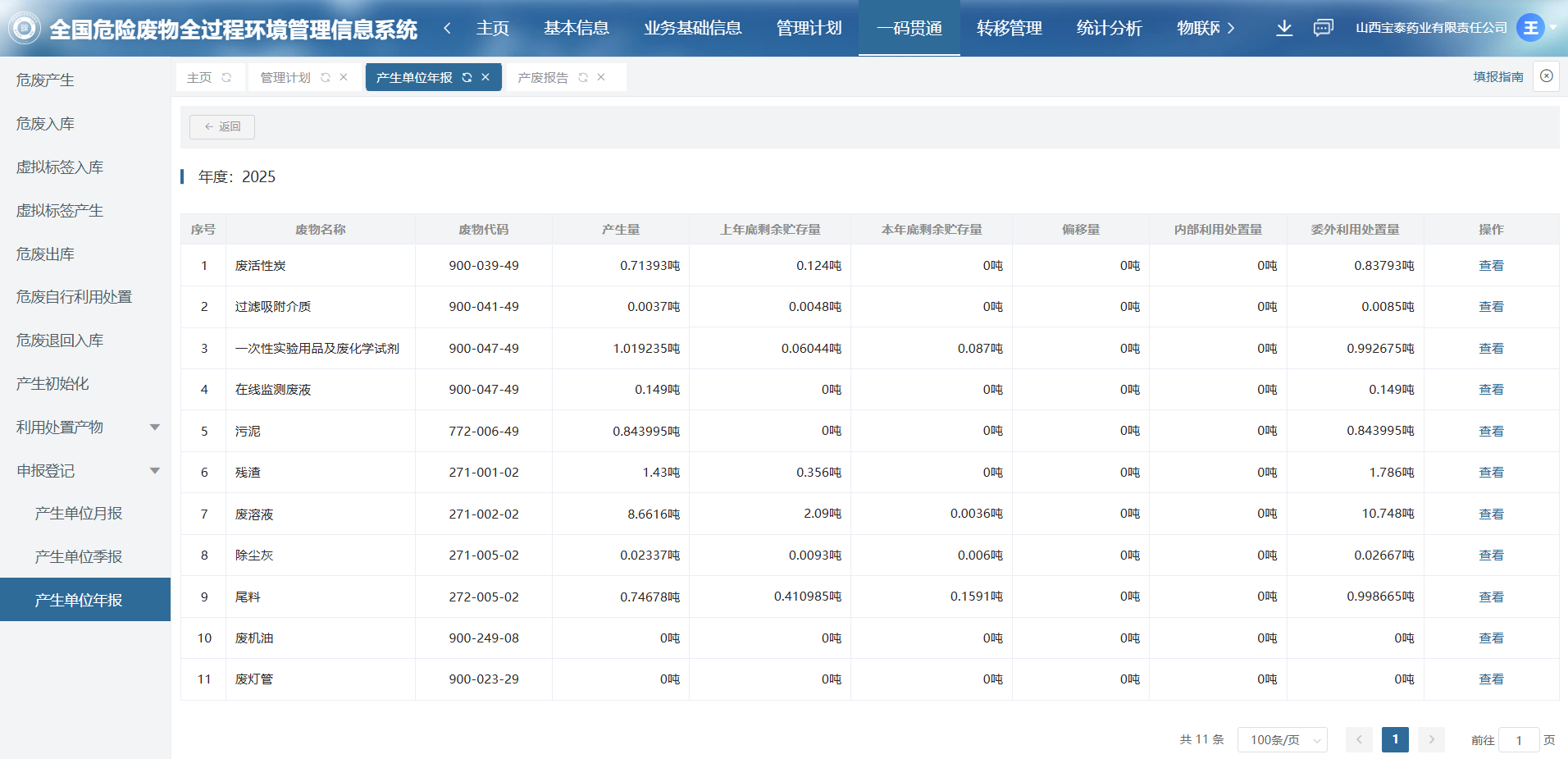Open the download icon in header
The height and width of the screenshot is (759, 1568).
(x=1284, y=28)
